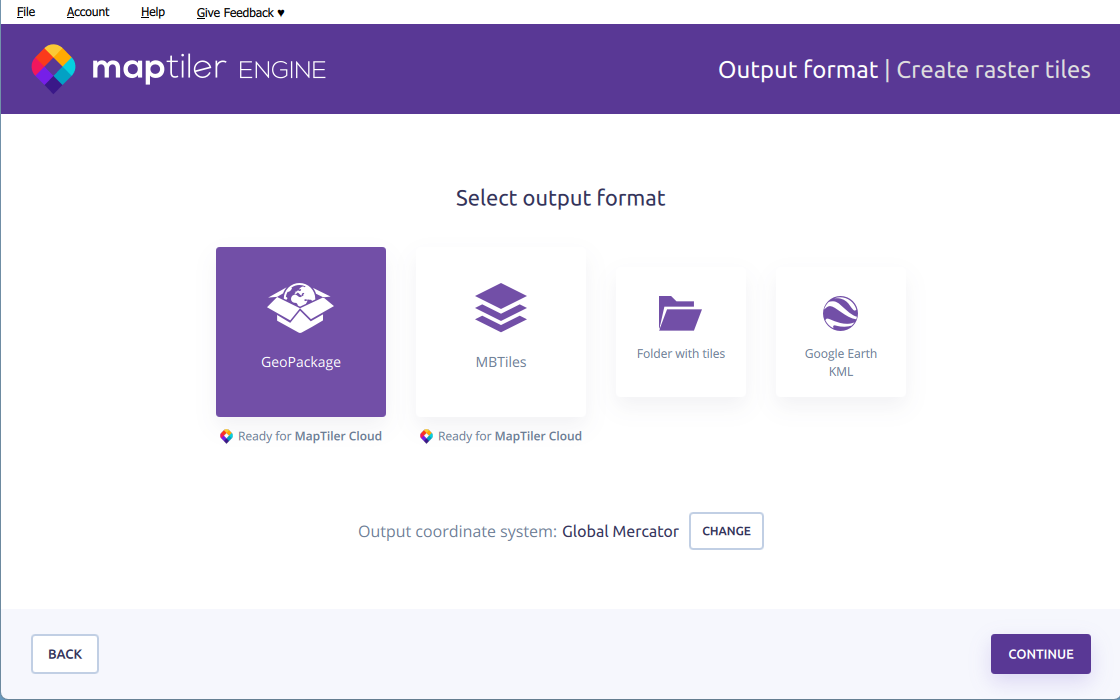Viewport: 1120px width, 700px height.
Task: Click the "Select output format" heading
Action: 560,198
